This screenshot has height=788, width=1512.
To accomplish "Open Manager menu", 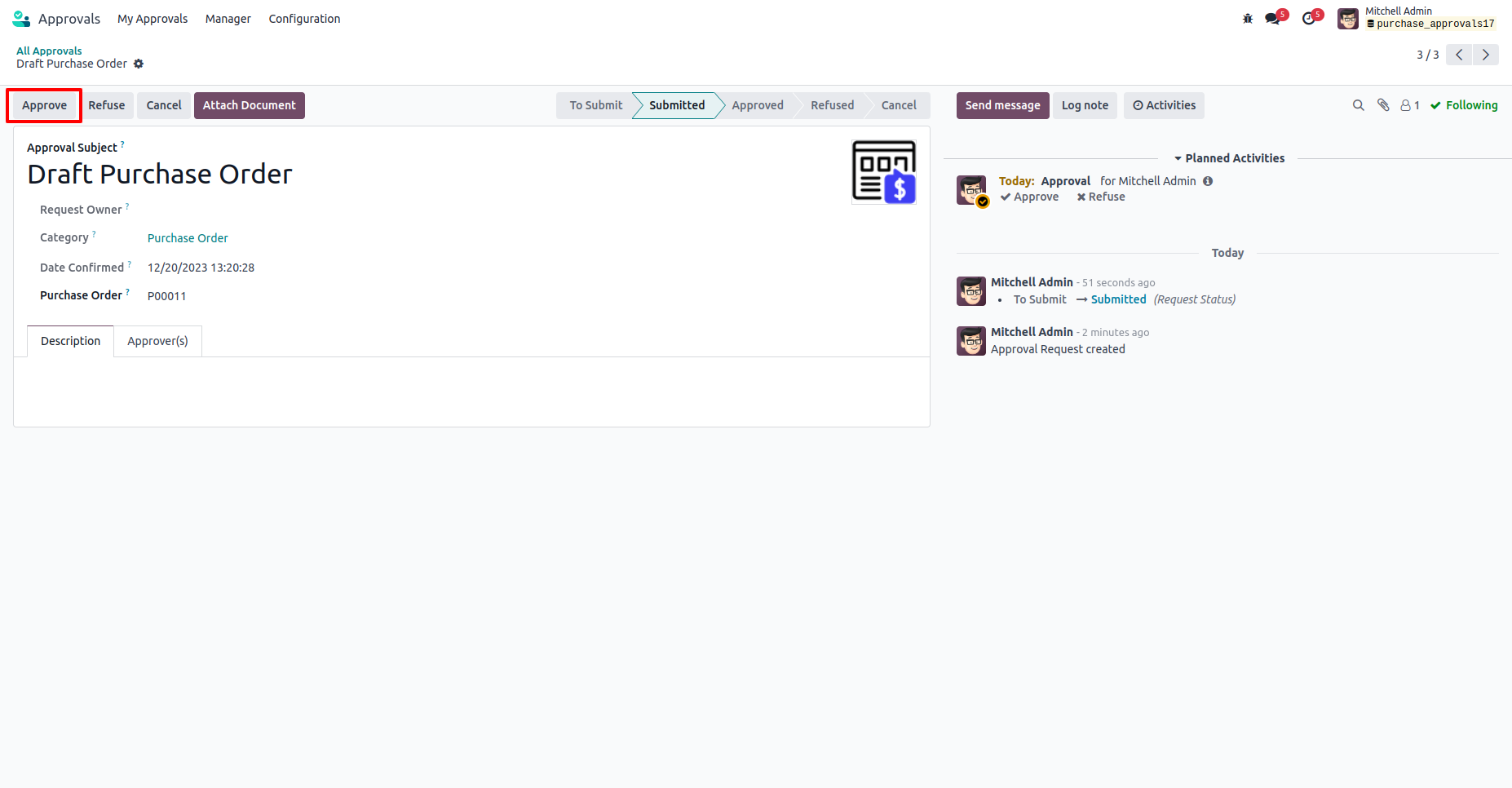I will pos(228,18).
